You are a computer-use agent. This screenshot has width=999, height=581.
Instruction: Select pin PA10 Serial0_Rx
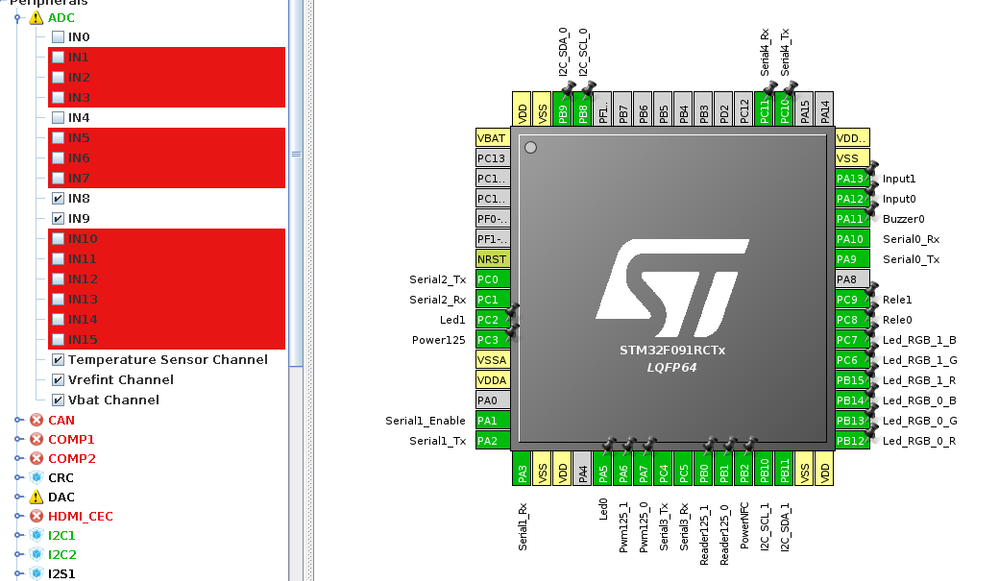click(852, 239)
